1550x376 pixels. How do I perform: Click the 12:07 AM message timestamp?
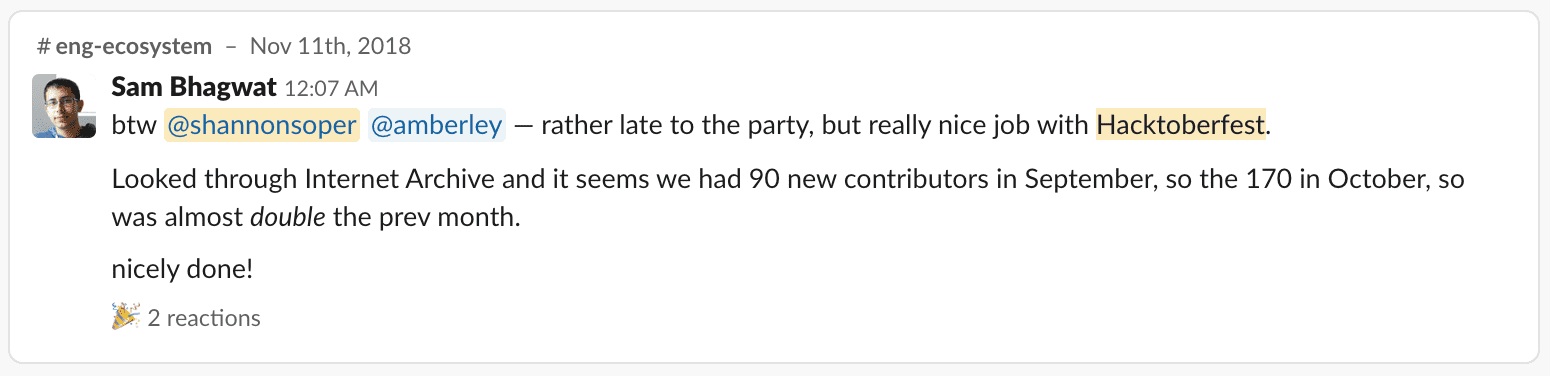click(x=331, y=89)
